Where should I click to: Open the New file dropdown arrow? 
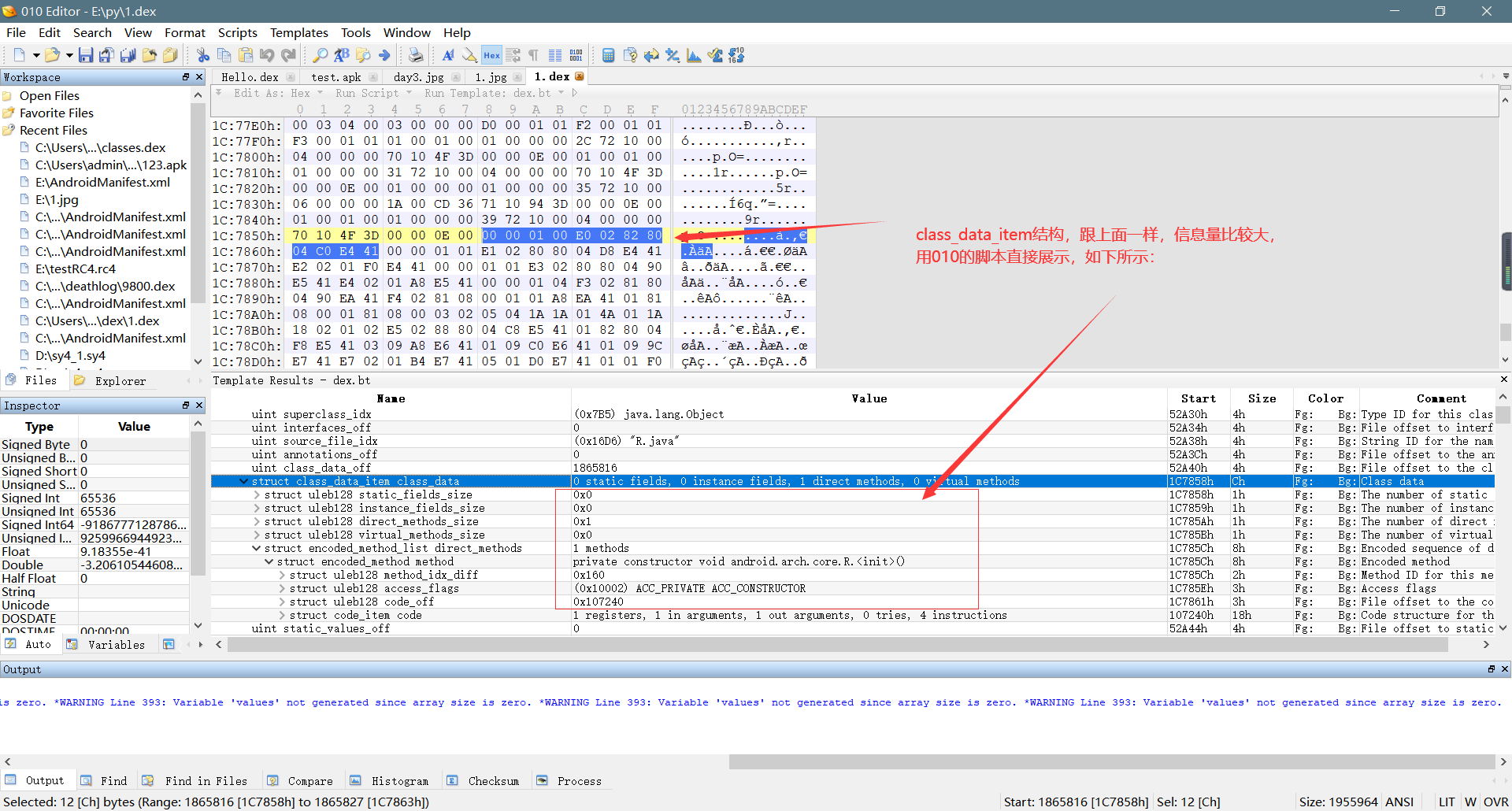(35, 55)
